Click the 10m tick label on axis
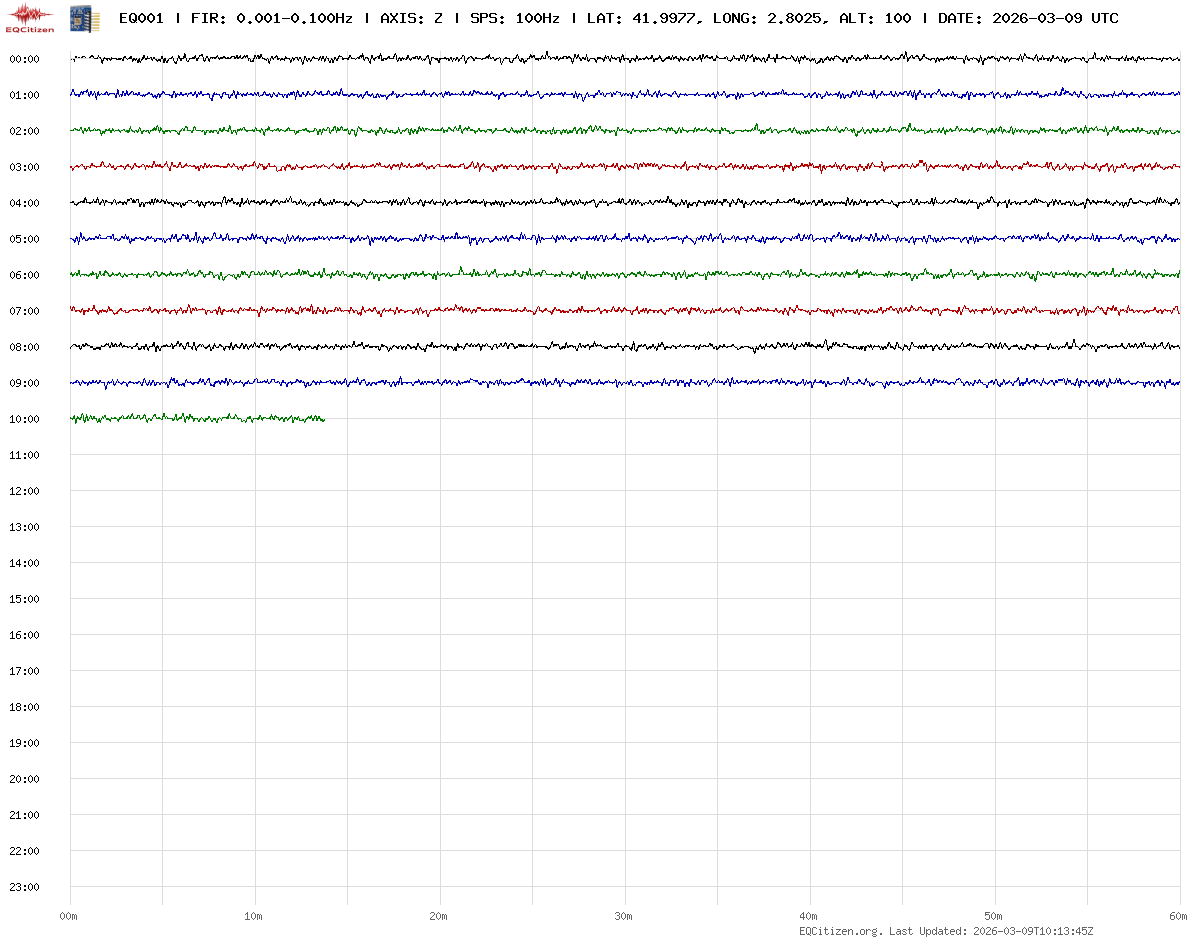This screenshot has height=940, width=1200. point(254,916)
